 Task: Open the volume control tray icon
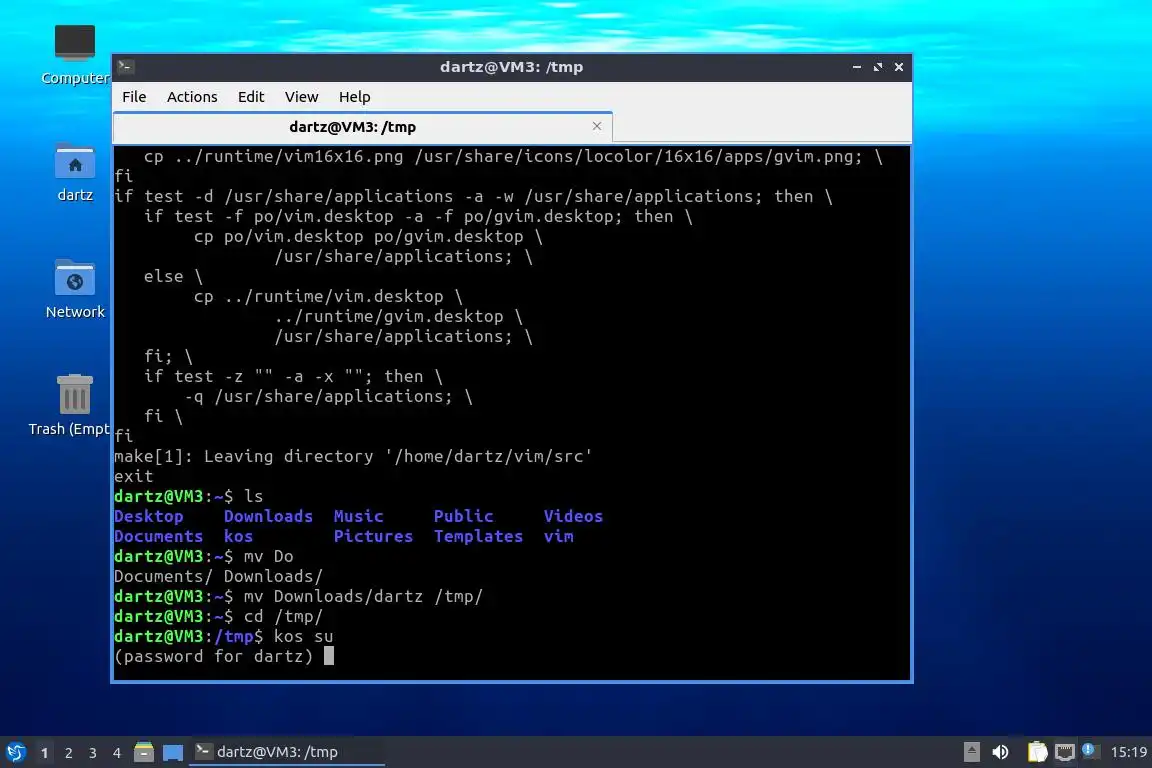pos(1000,752)
